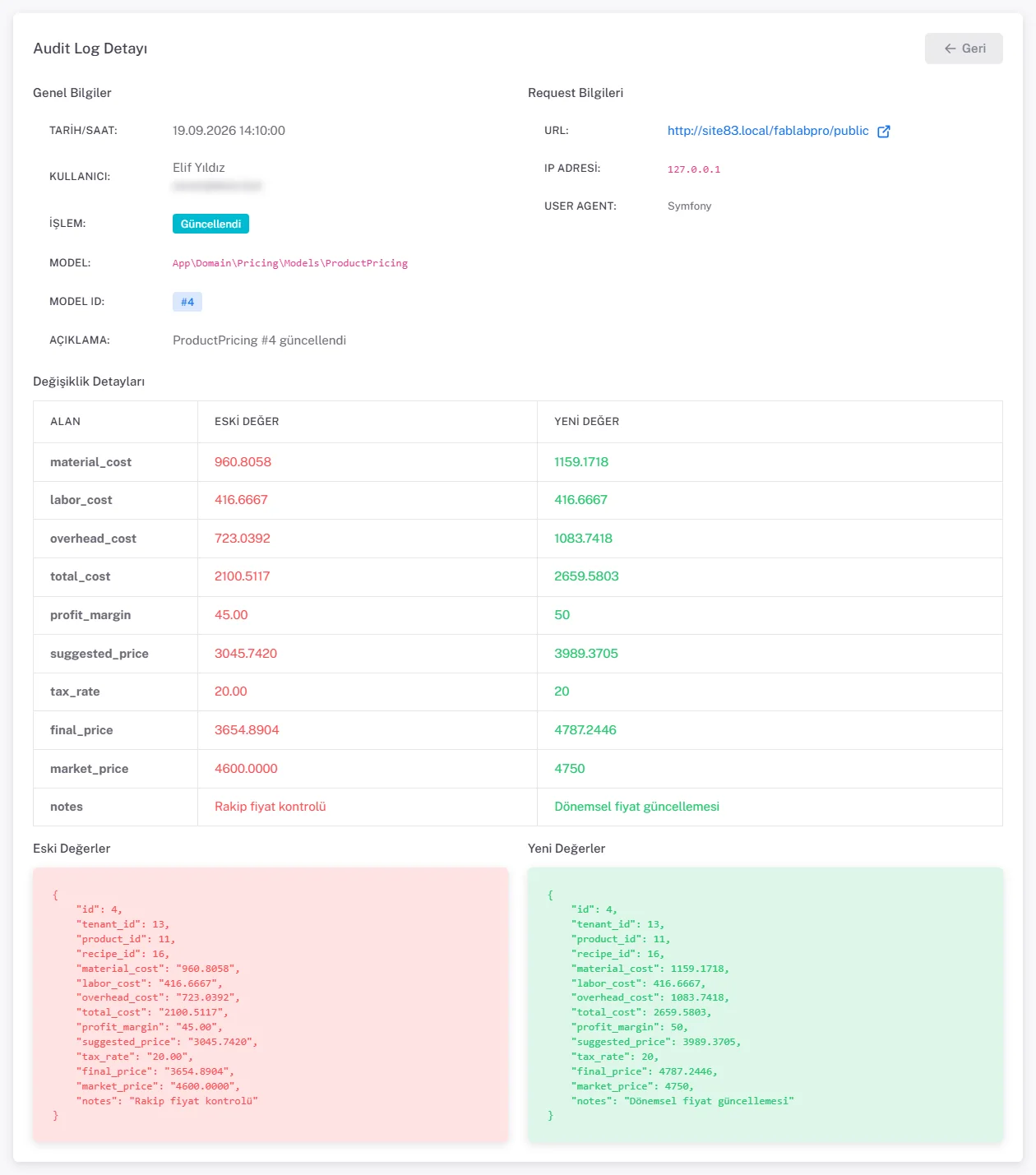This screenshot has height=1175, width=1036.
Task: Click new overhead cost 1083.7418
Action: (583, 539)
